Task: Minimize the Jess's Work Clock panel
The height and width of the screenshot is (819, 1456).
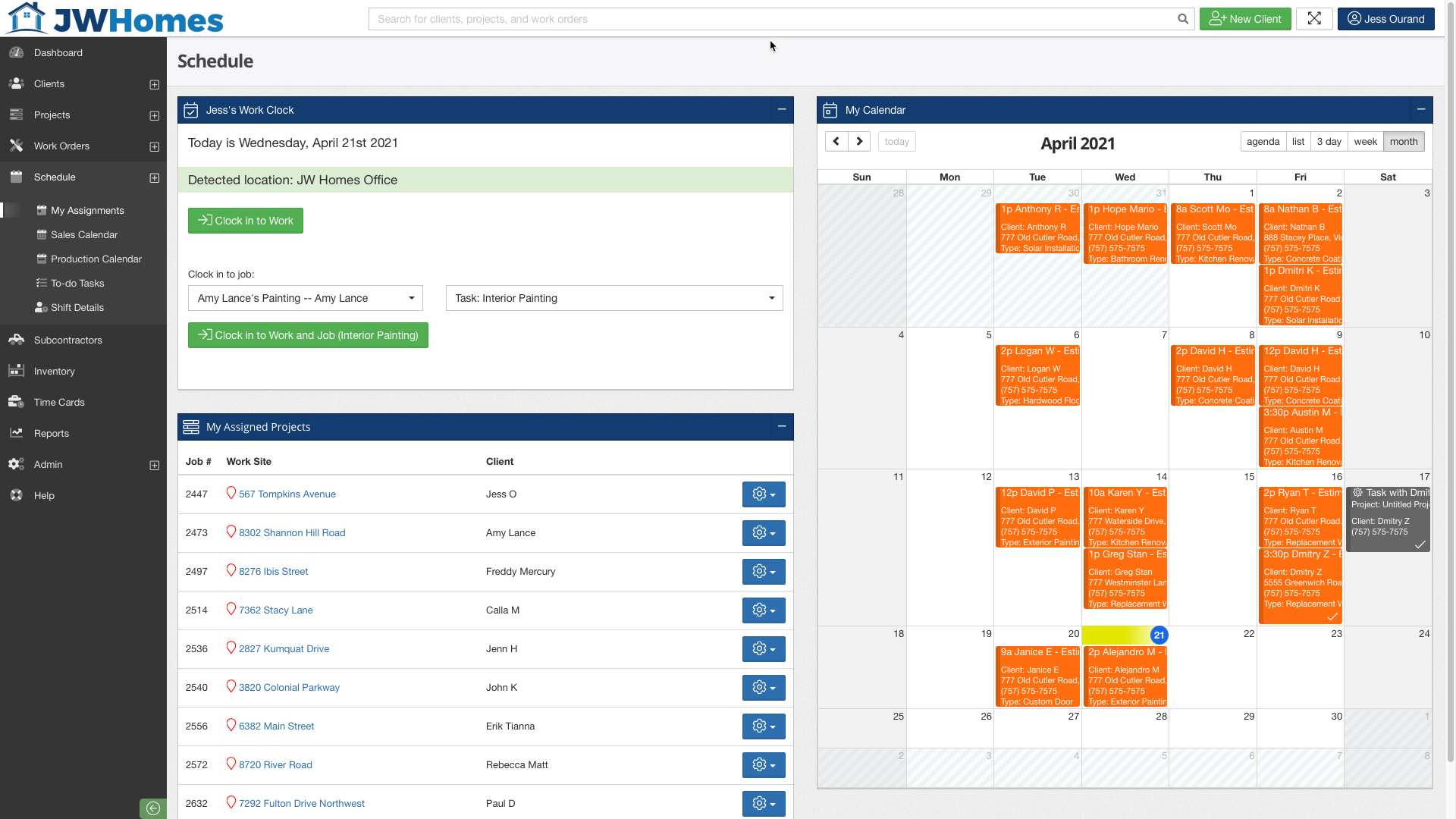Action: click(x=781, y=109)
